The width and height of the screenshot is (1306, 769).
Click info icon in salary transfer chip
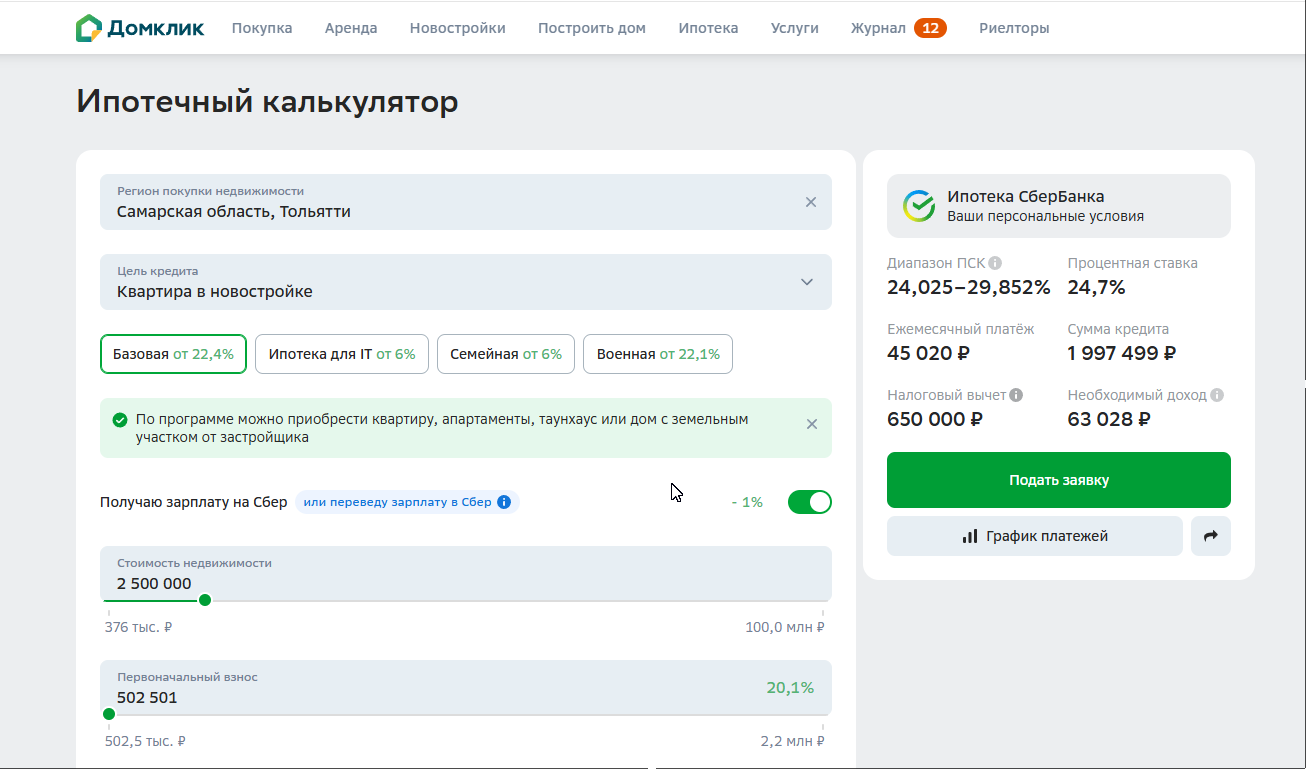[504, 502]
